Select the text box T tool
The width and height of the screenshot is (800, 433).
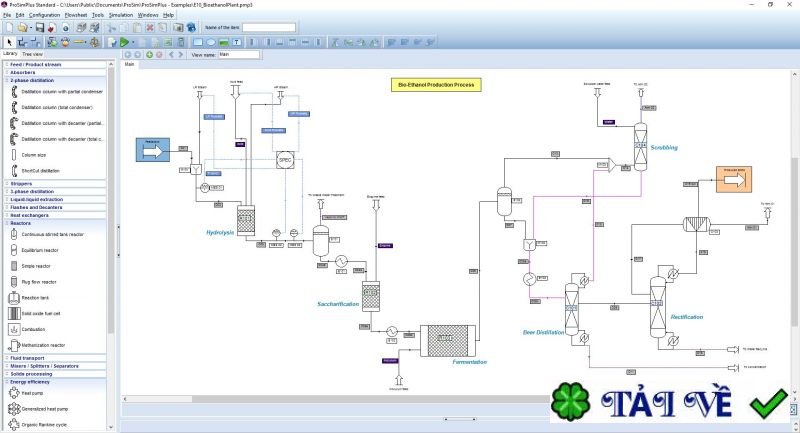(237, 42)
